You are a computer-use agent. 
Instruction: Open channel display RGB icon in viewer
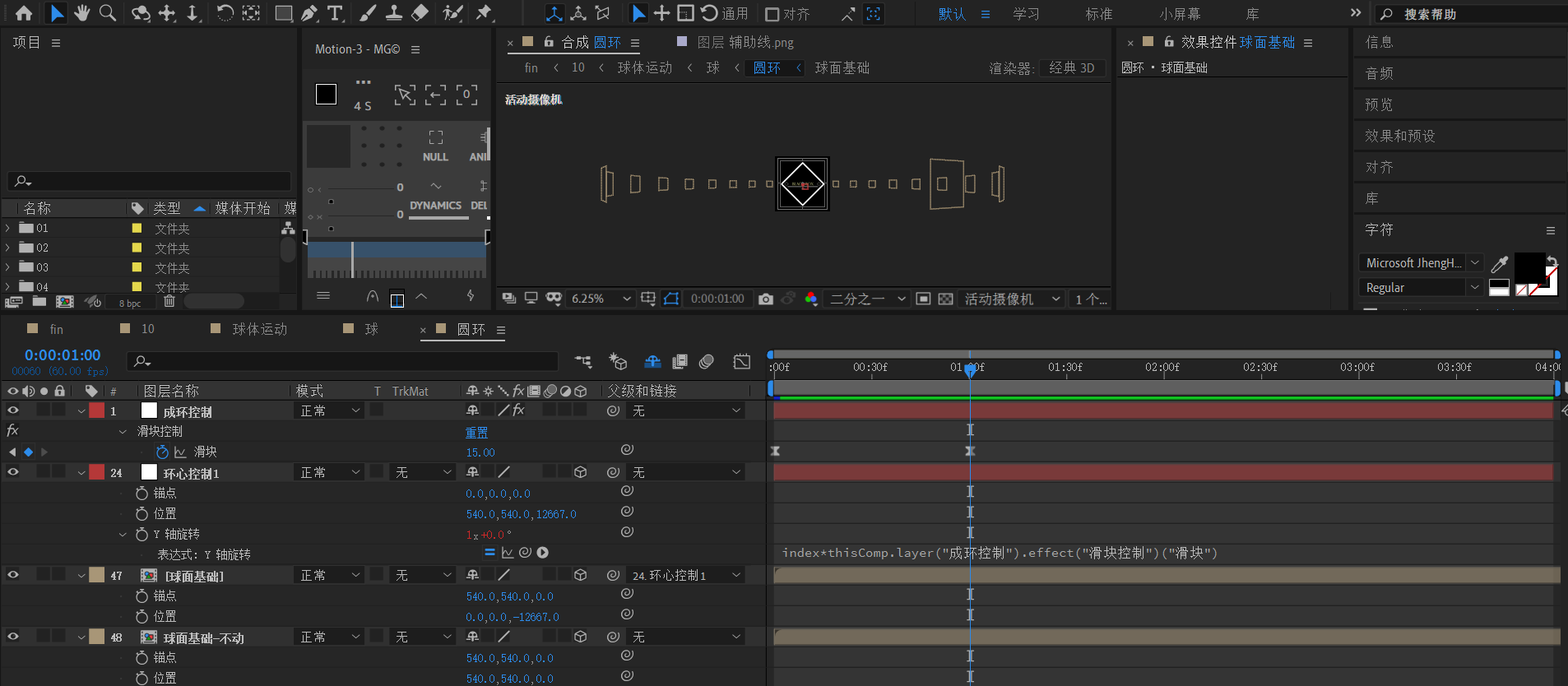tap(811, 299)
